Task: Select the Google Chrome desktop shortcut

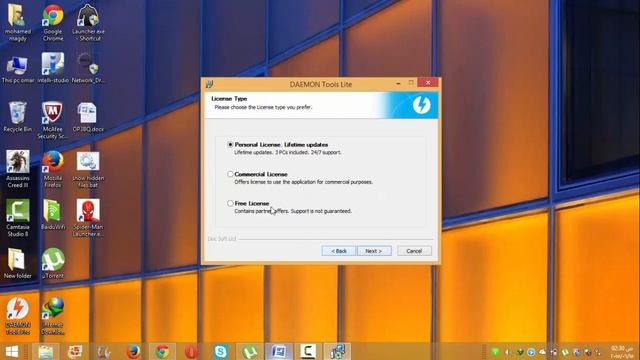Action: click(53, 22)
